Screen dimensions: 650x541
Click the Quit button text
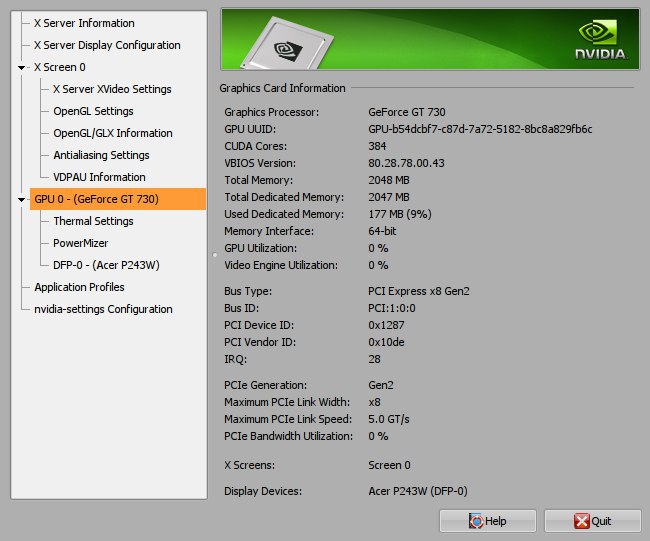pos(601,521)
